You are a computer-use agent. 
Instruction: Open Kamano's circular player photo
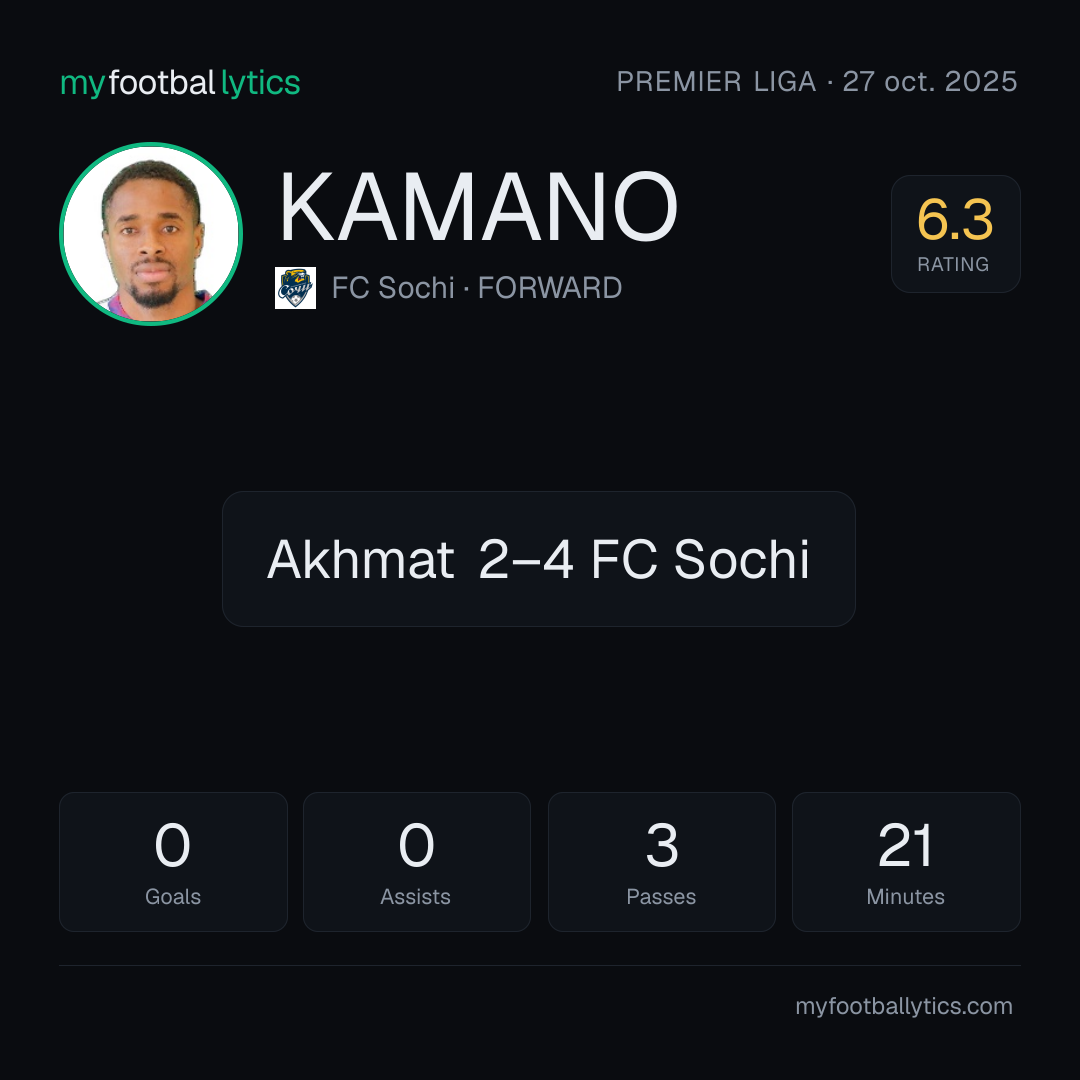click(x=151, y=234)
